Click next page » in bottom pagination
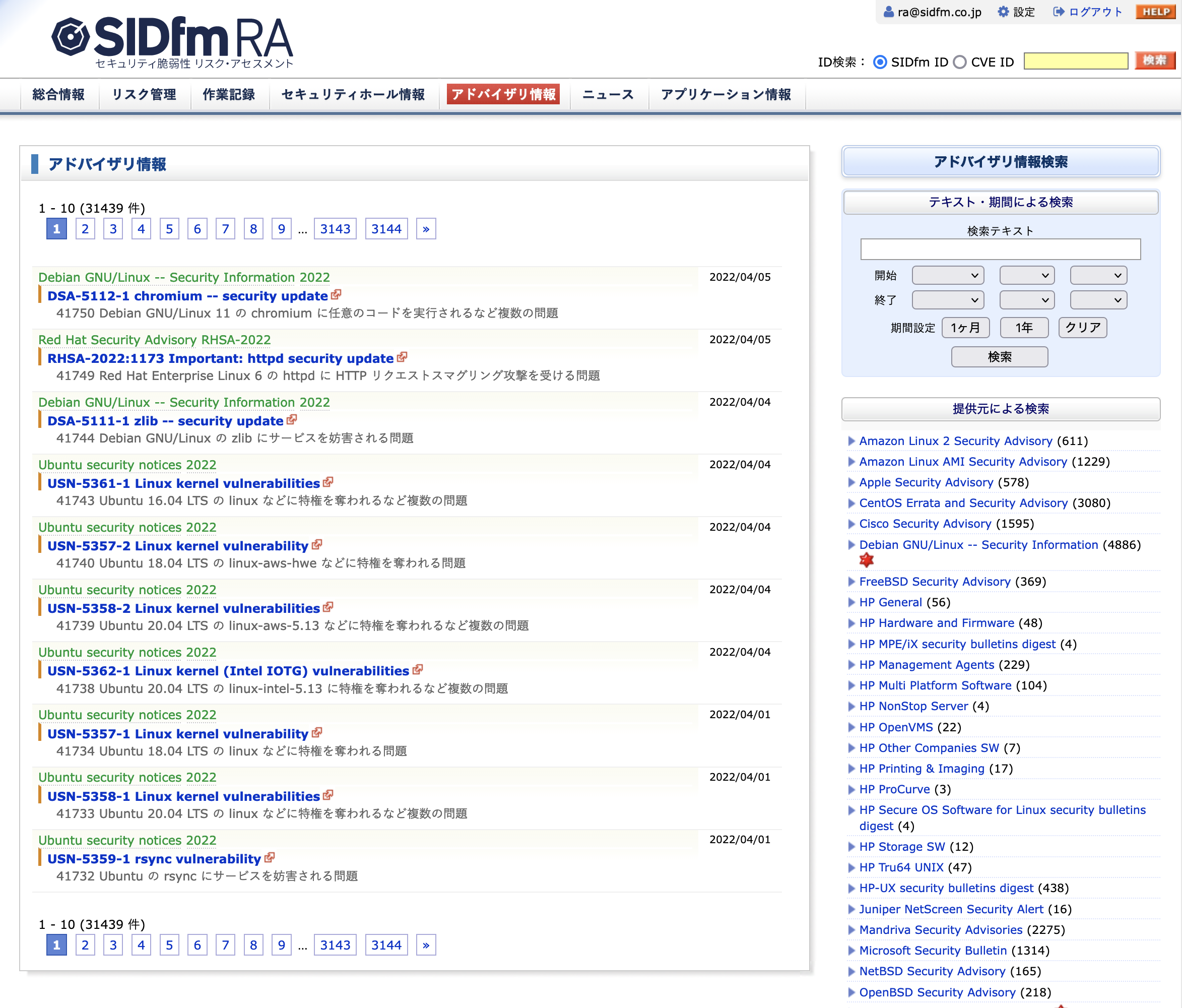This screenshot has height=1008, width=1182. pos(426,944)
